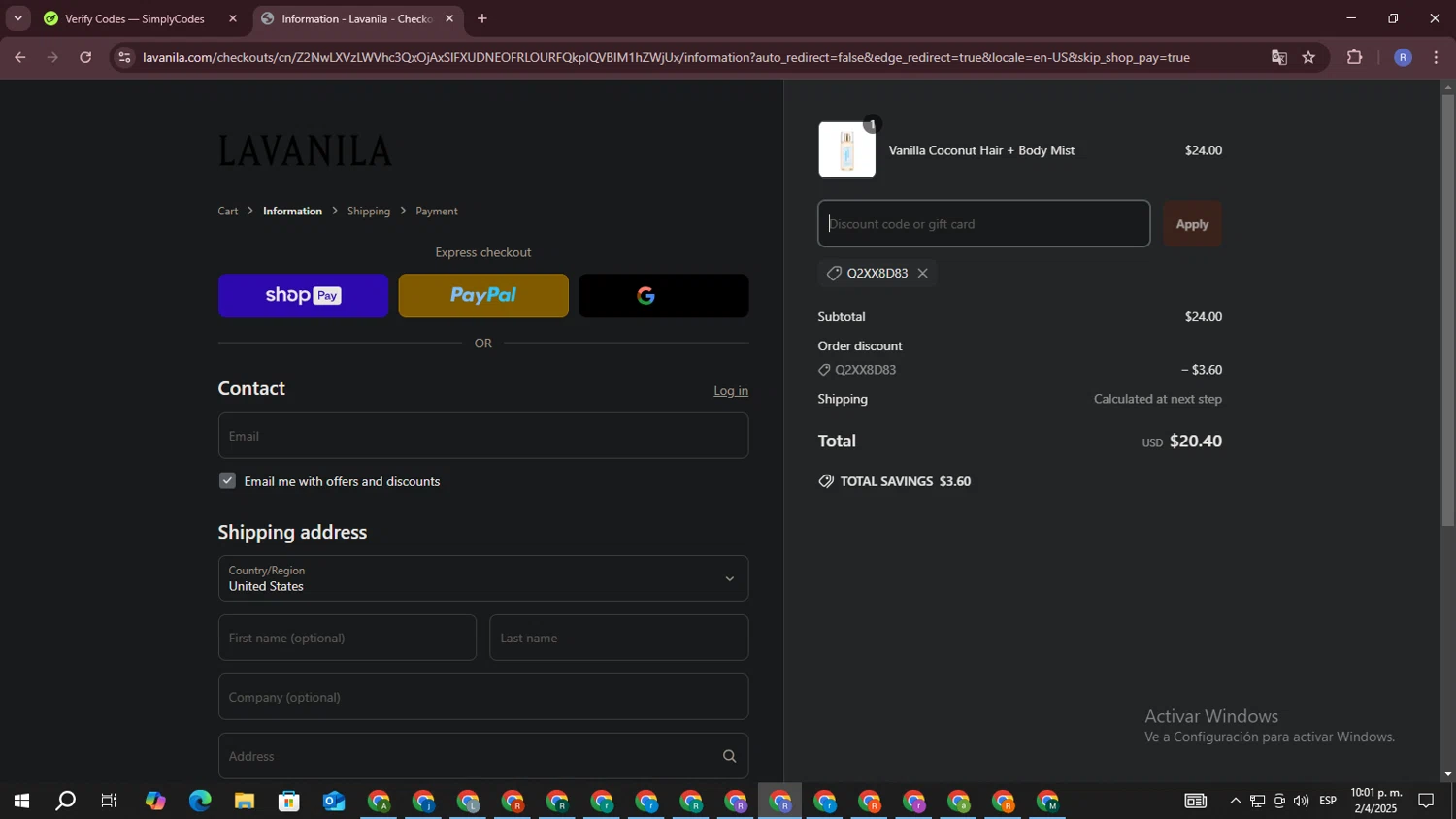Select the Payment breadcrumb step
1456x819 pixels.
point(437,211)
